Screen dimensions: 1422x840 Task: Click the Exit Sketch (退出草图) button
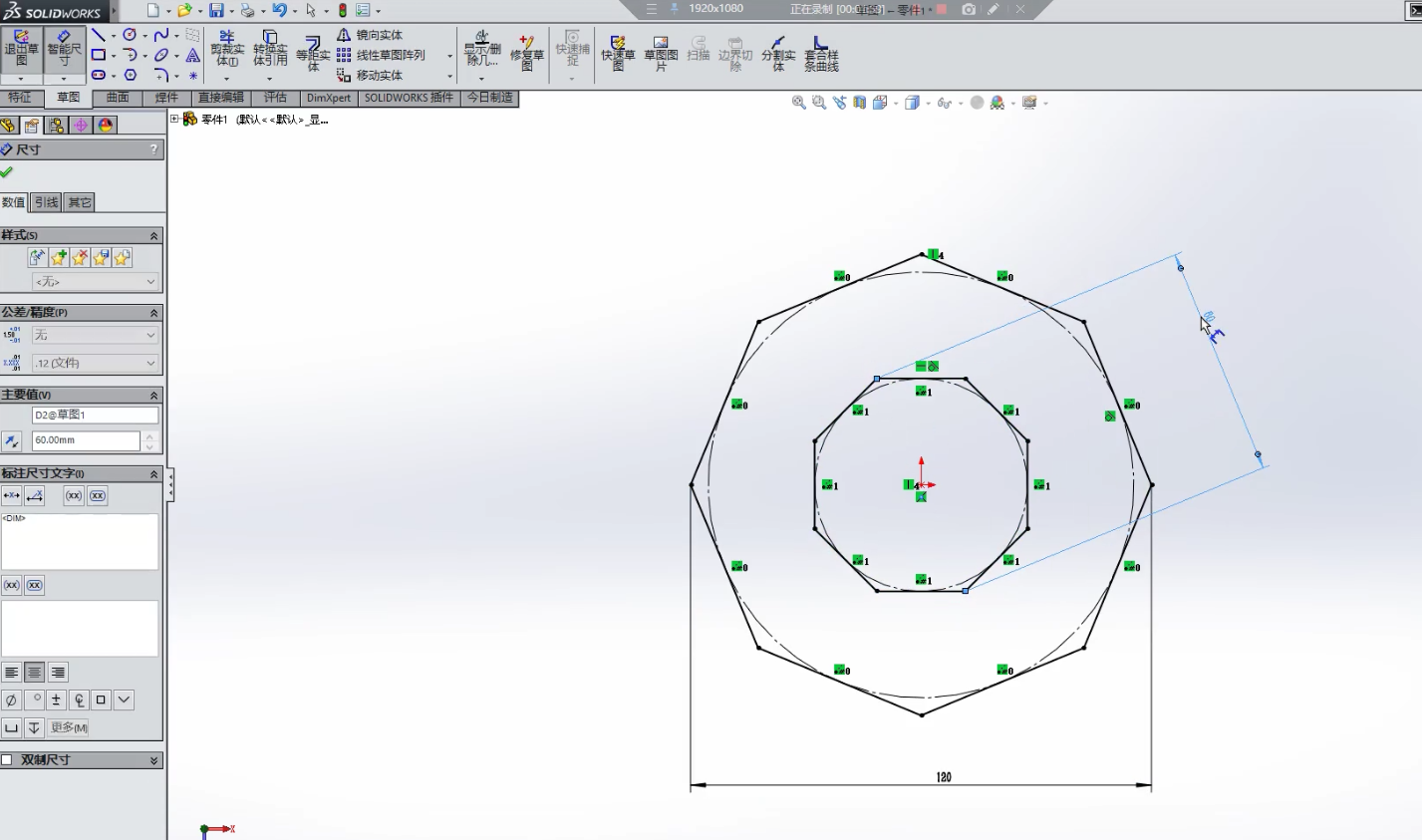click(x=21, y=50)
